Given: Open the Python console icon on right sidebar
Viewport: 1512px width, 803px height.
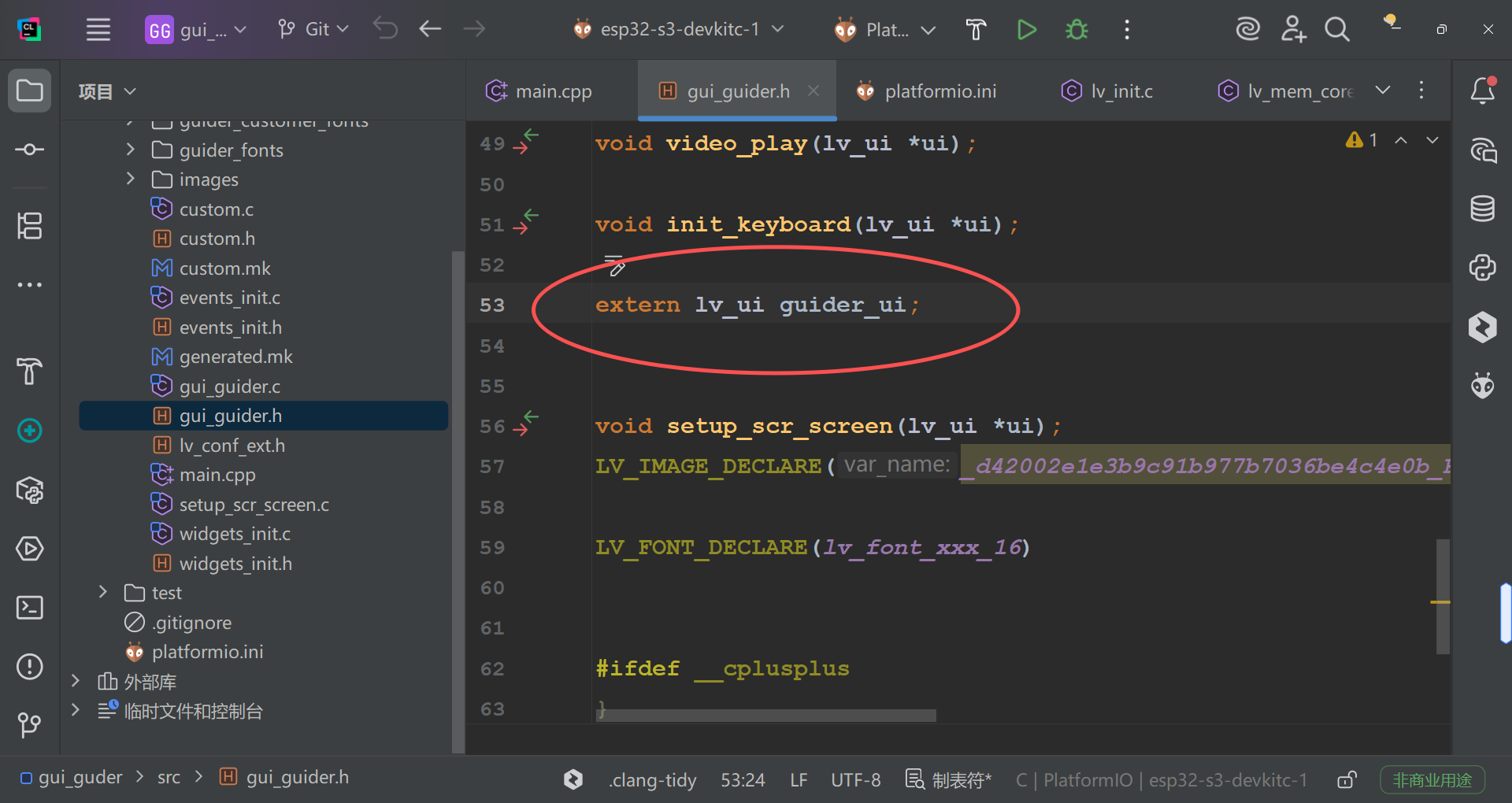Looking at the screenshot, I should point(1483,268).
